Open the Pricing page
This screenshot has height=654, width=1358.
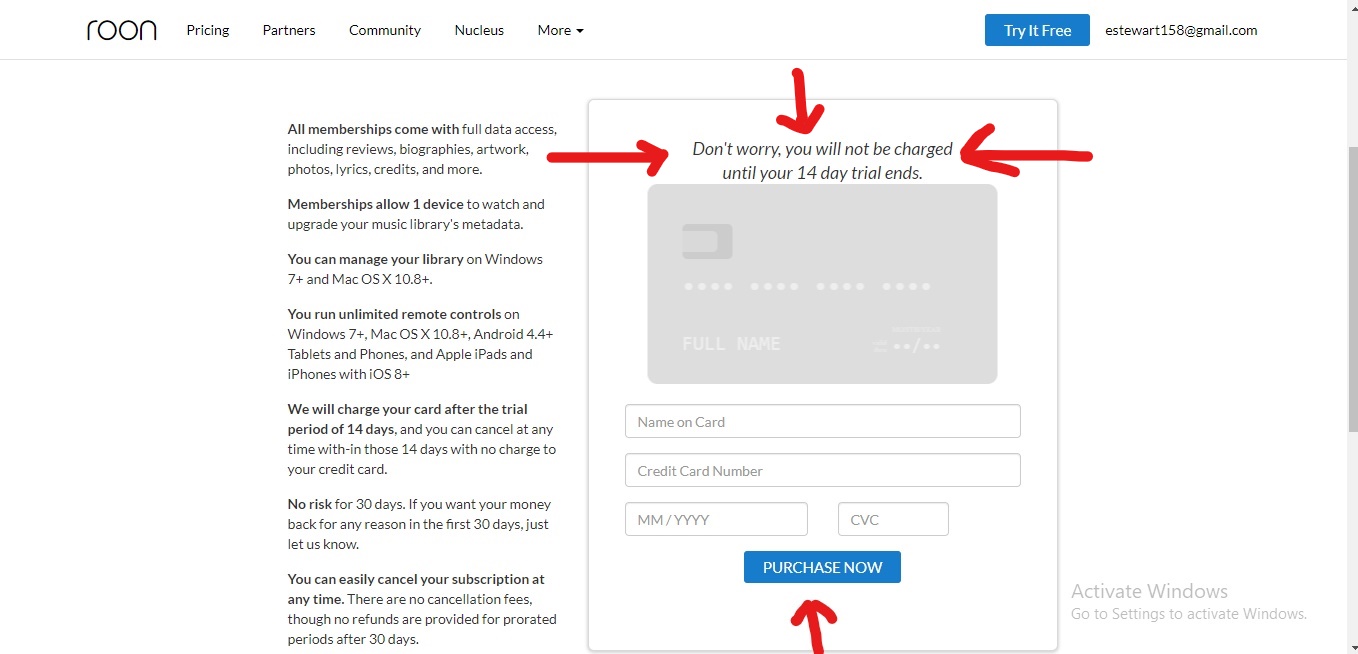207,30
